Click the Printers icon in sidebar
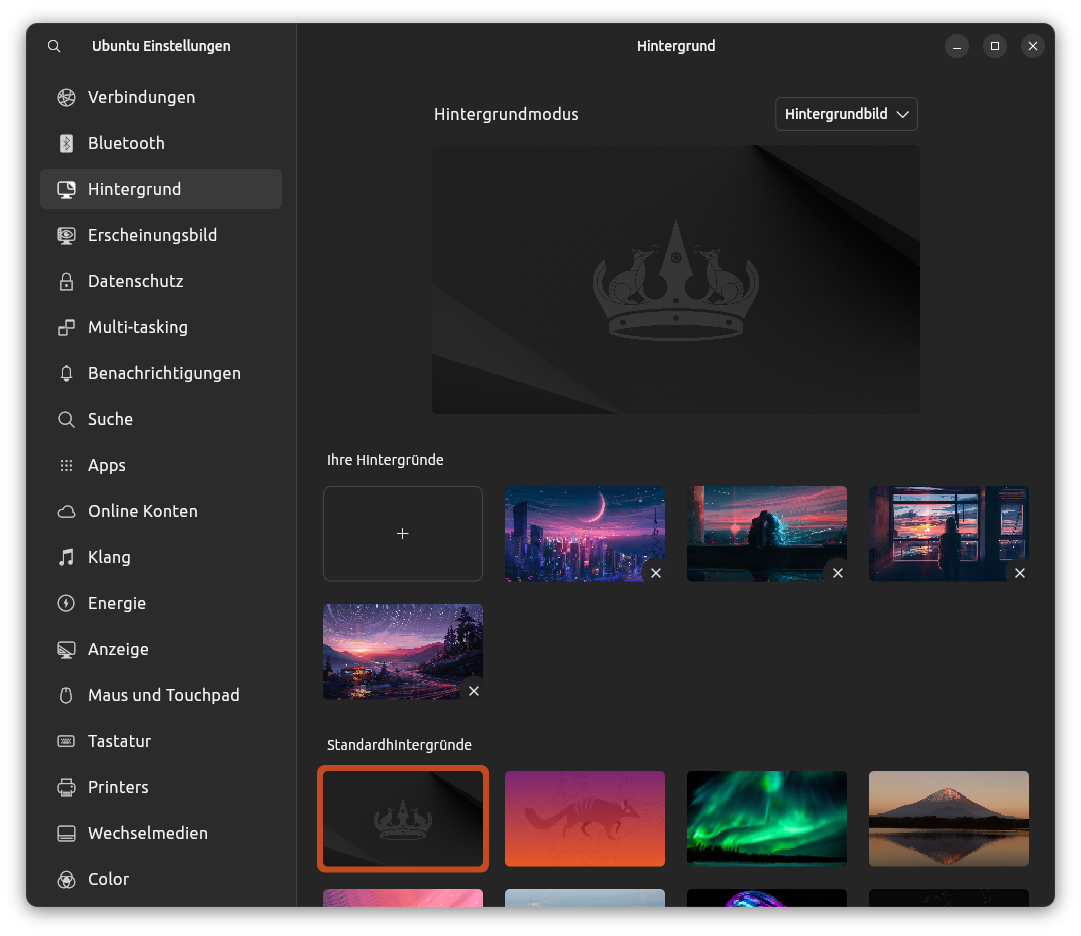Screen dimensions: 1081x936 pyautogui.click(x=66, y=787)
